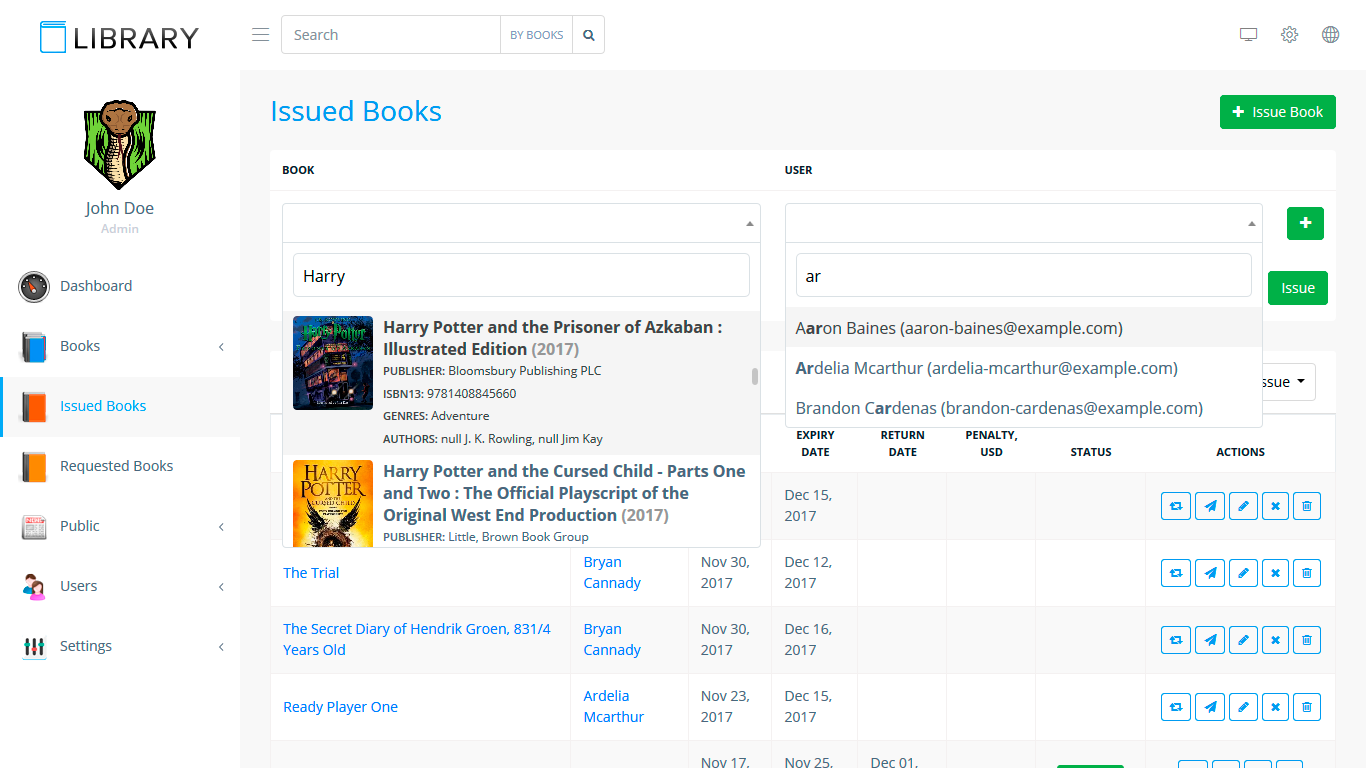
Task: Click the trash delete icon for The Trial
Action: click(x=1306, y=573)
